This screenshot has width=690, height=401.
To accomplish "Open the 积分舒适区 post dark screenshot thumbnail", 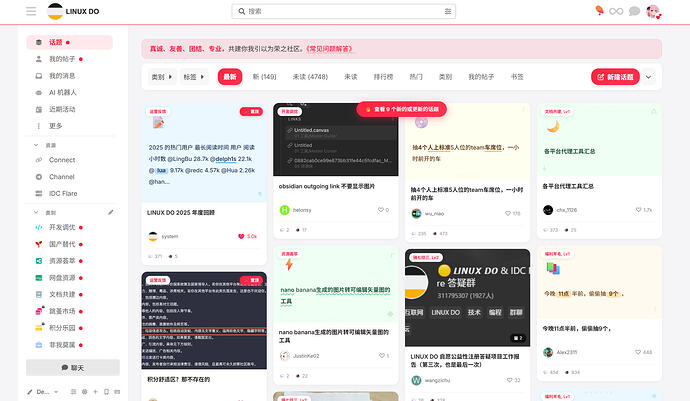I will pyautogui.click(x=204, y=320).
